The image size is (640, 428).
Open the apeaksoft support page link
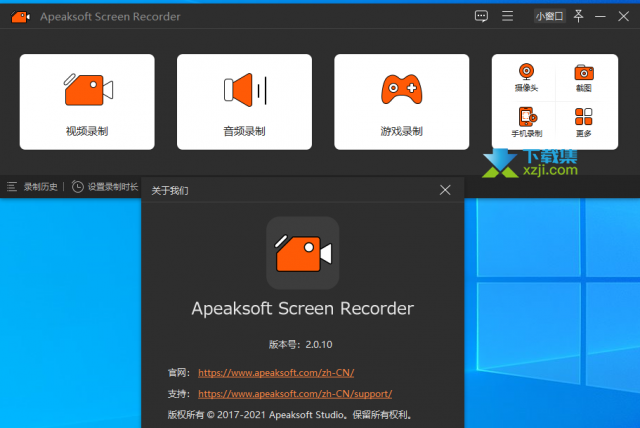295,394
